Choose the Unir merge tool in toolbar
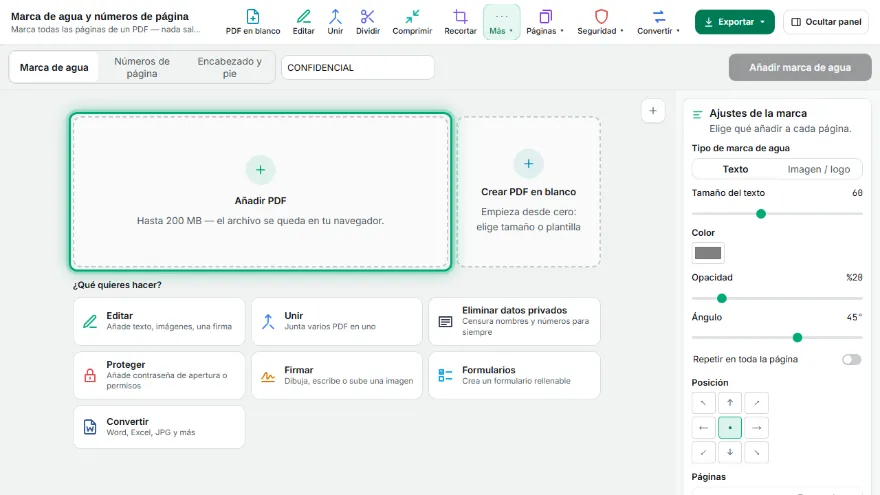The width and height of the screenshot is (880, 495). click(335, 22)
